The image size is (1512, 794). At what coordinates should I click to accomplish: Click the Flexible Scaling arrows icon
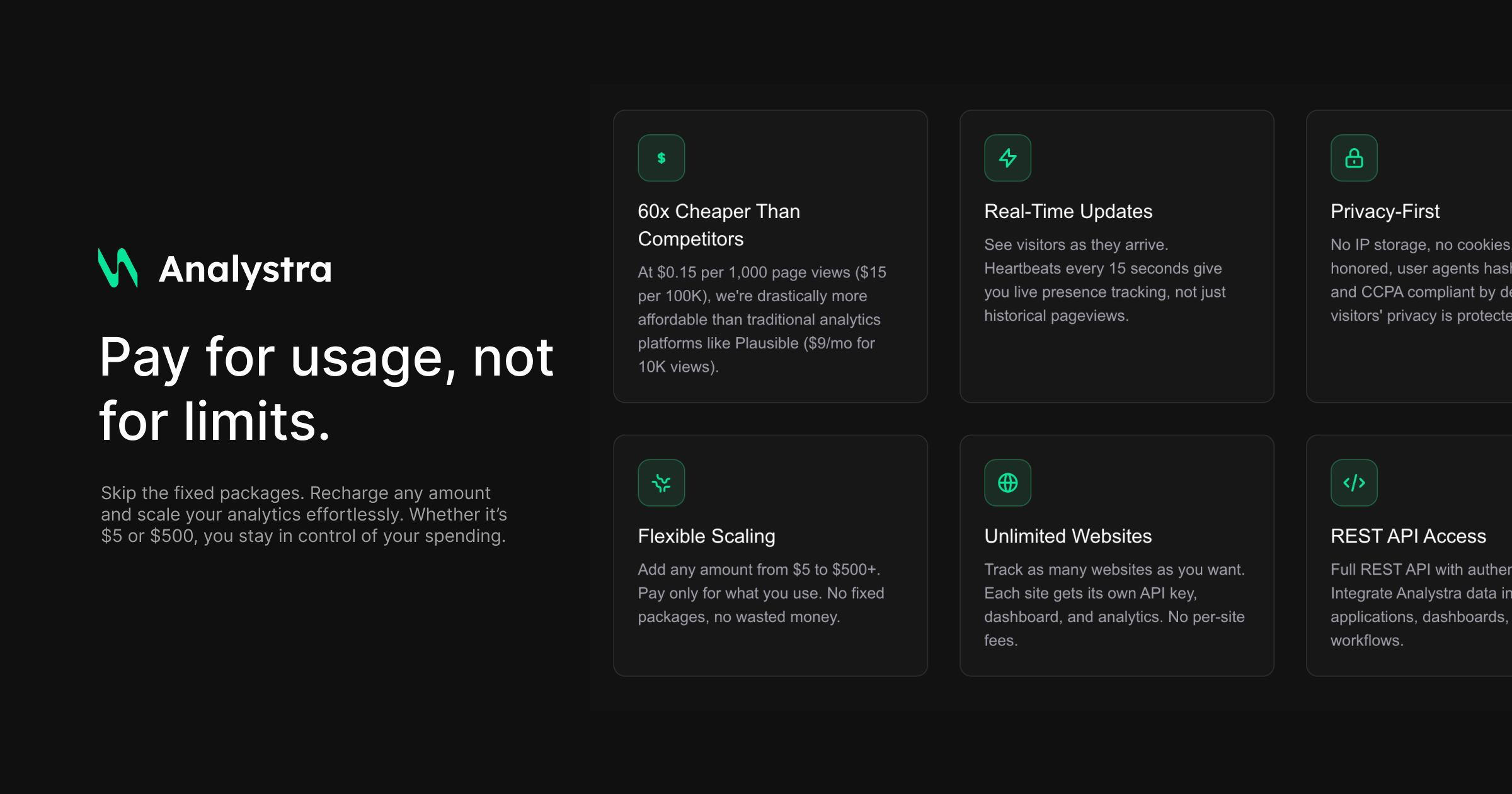pos(661,483)
